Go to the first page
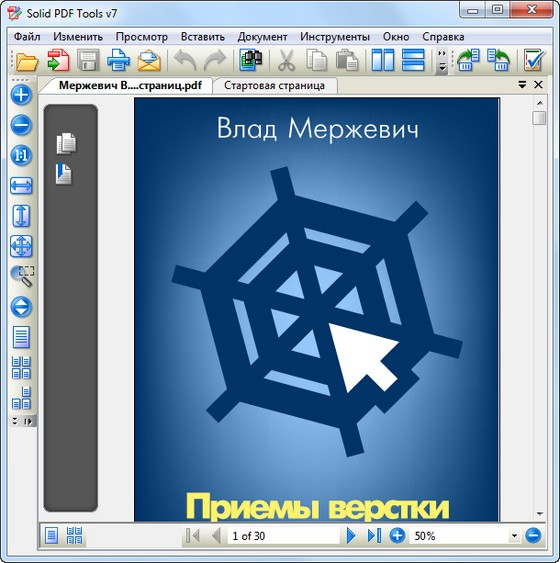This screenshot has width=560, height=563. [193, 536]
